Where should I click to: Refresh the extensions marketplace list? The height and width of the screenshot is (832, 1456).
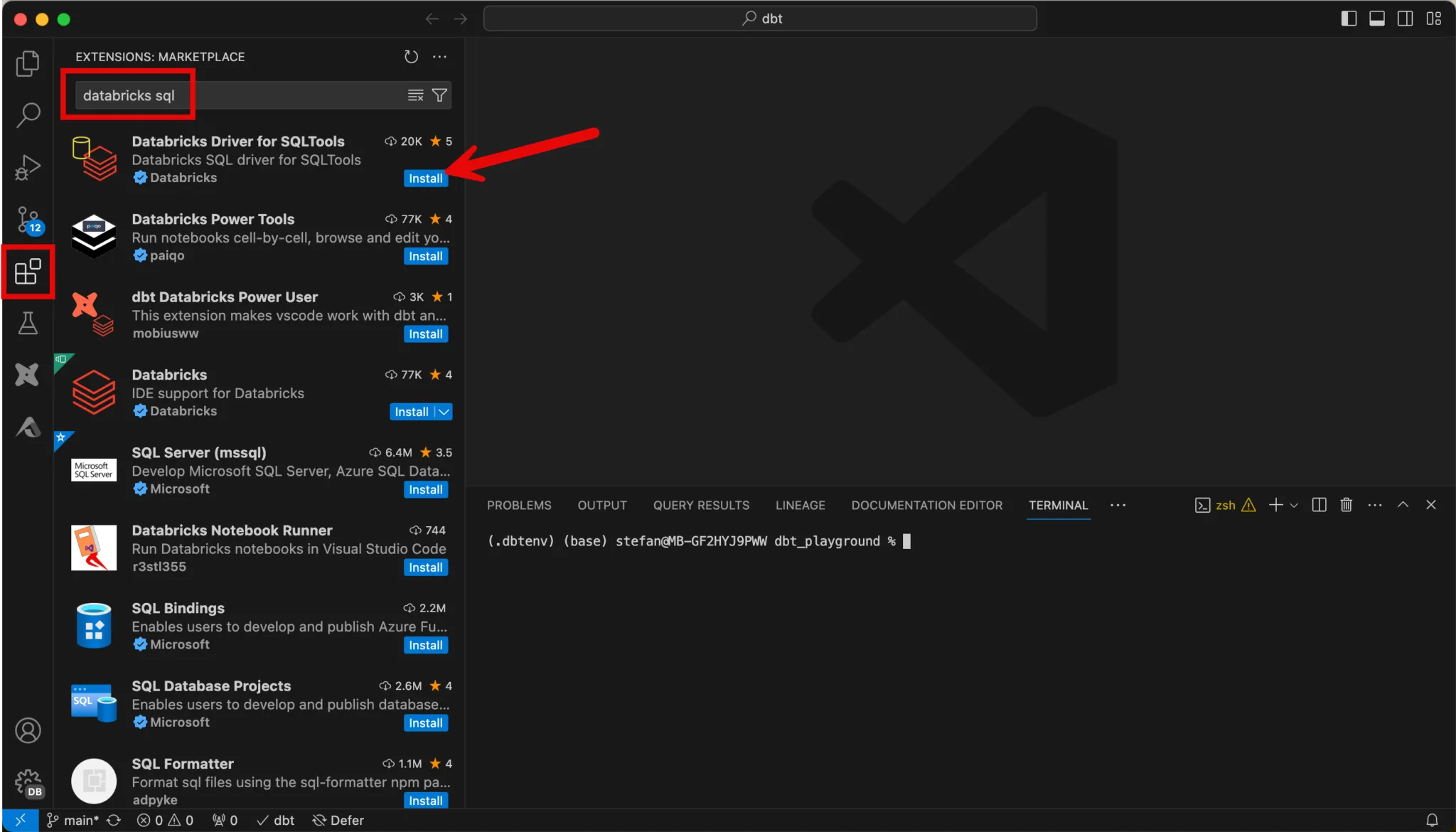point(411,57)
